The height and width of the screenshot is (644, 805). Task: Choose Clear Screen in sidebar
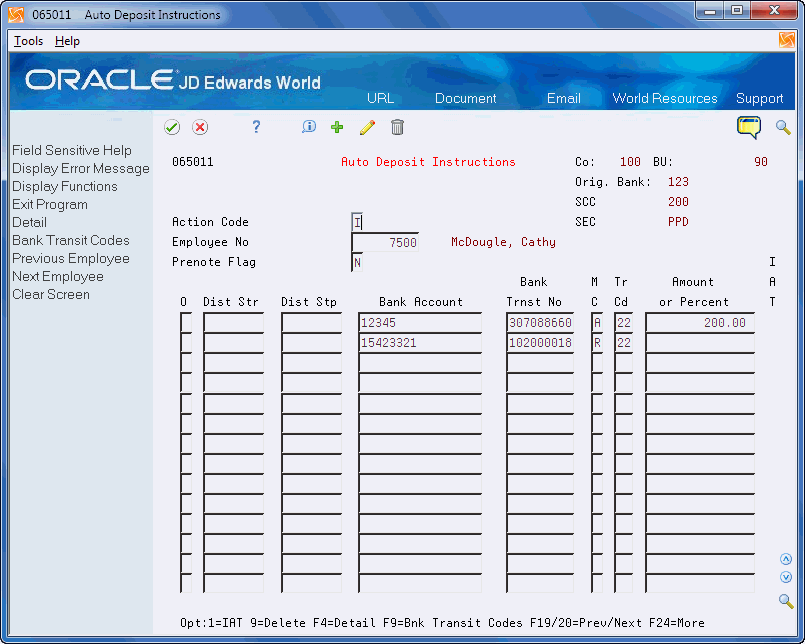click(x=51, y=294)
